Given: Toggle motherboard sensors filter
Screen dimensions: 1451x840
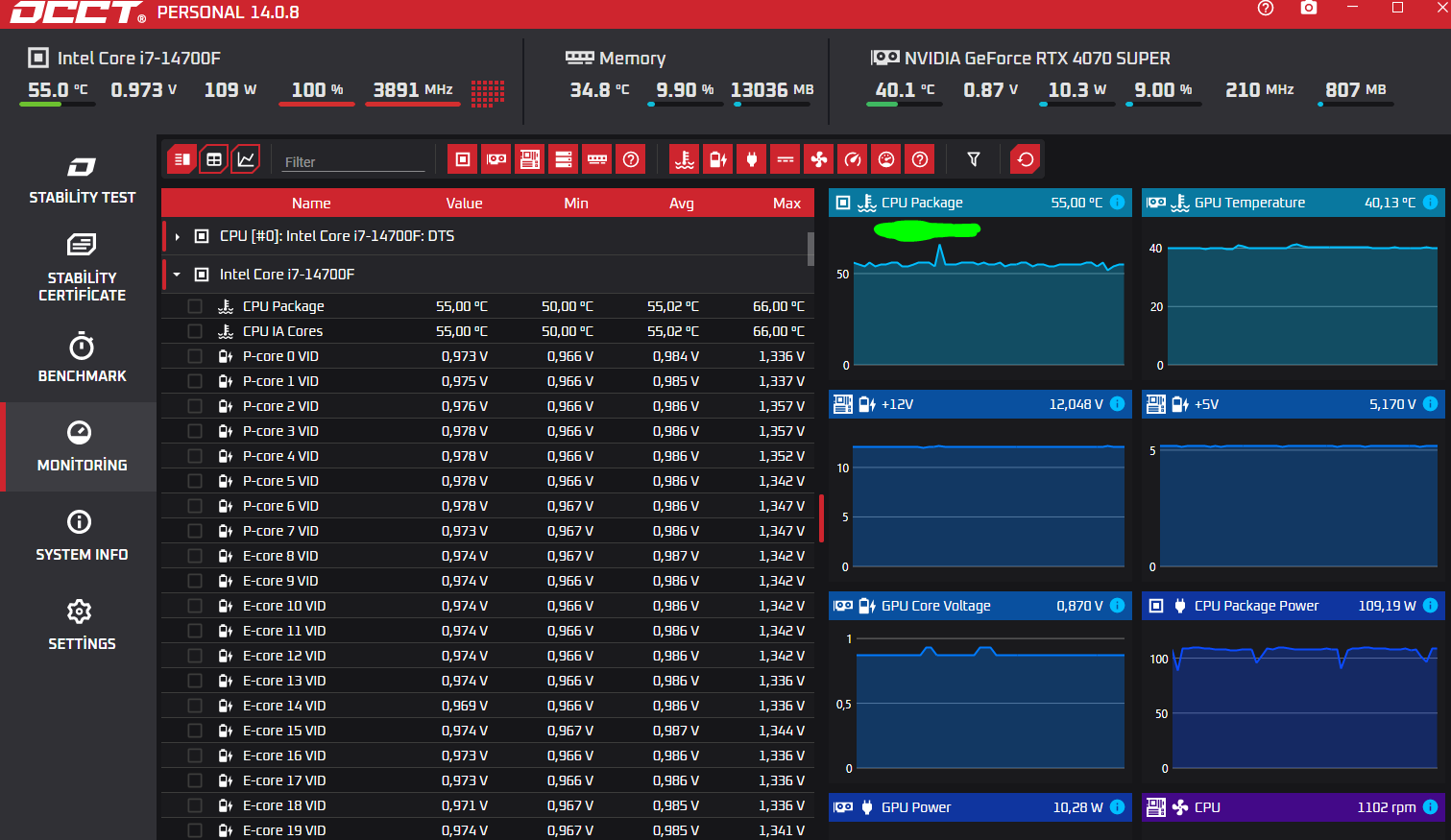Looking at the screenshot, I should pyautogui.click(x=530, y=159).
